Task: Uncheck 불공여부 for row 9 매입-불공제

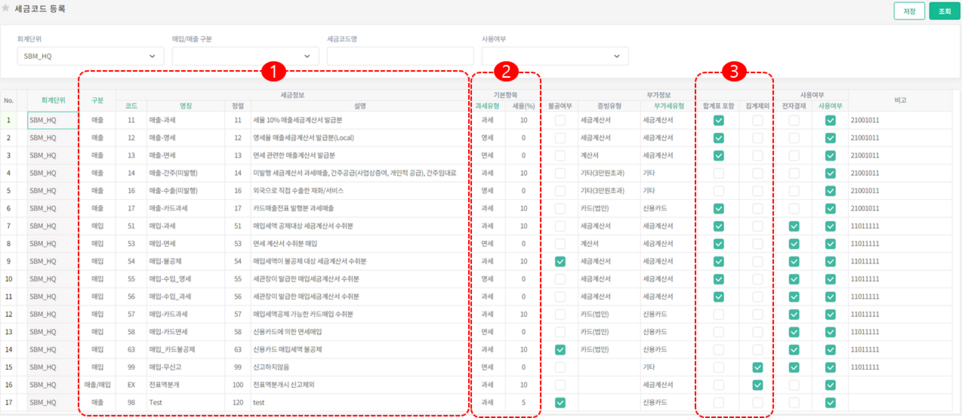Action: pyautogui.click(x=560, y=261)
